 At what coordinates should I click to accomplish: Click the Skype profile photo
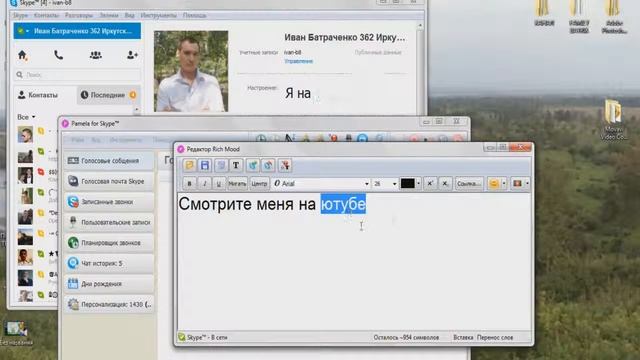(x=191, y=71)
